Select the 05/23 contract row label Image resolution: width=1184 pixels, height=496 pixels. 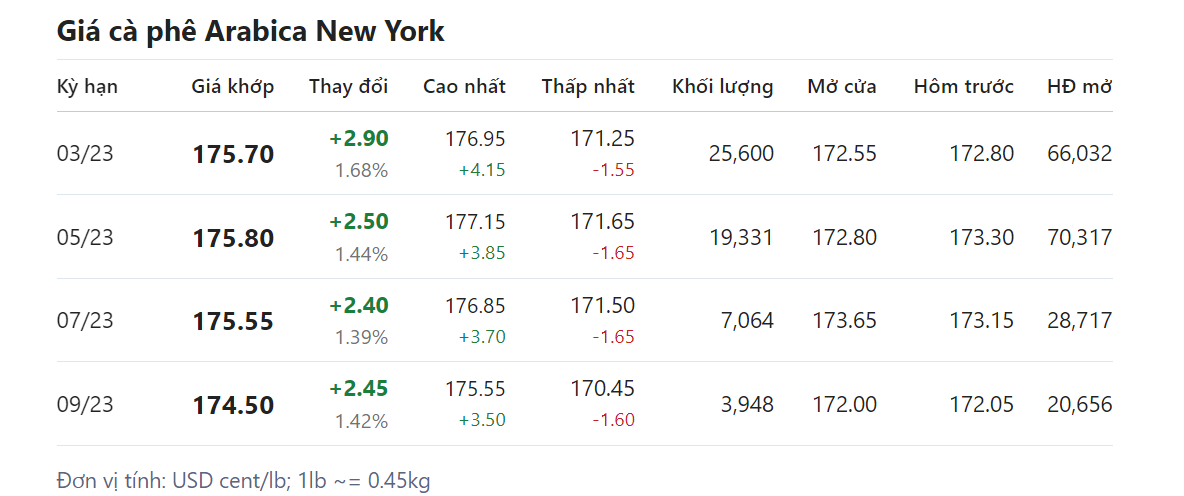point(85,238)
